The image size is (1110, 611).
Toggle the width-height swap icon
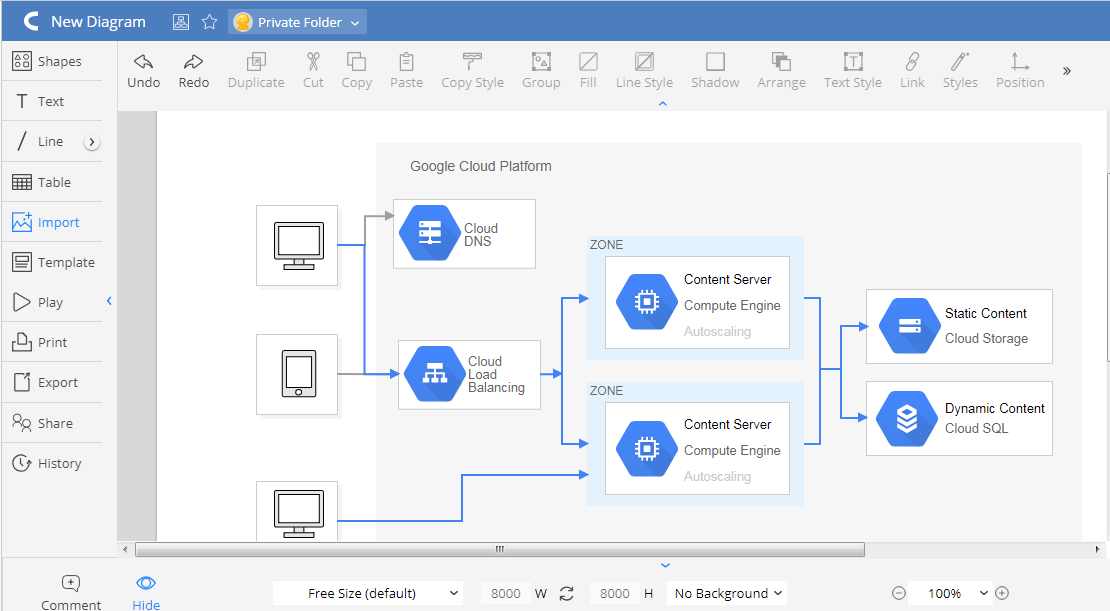click(x=567, y=593)
